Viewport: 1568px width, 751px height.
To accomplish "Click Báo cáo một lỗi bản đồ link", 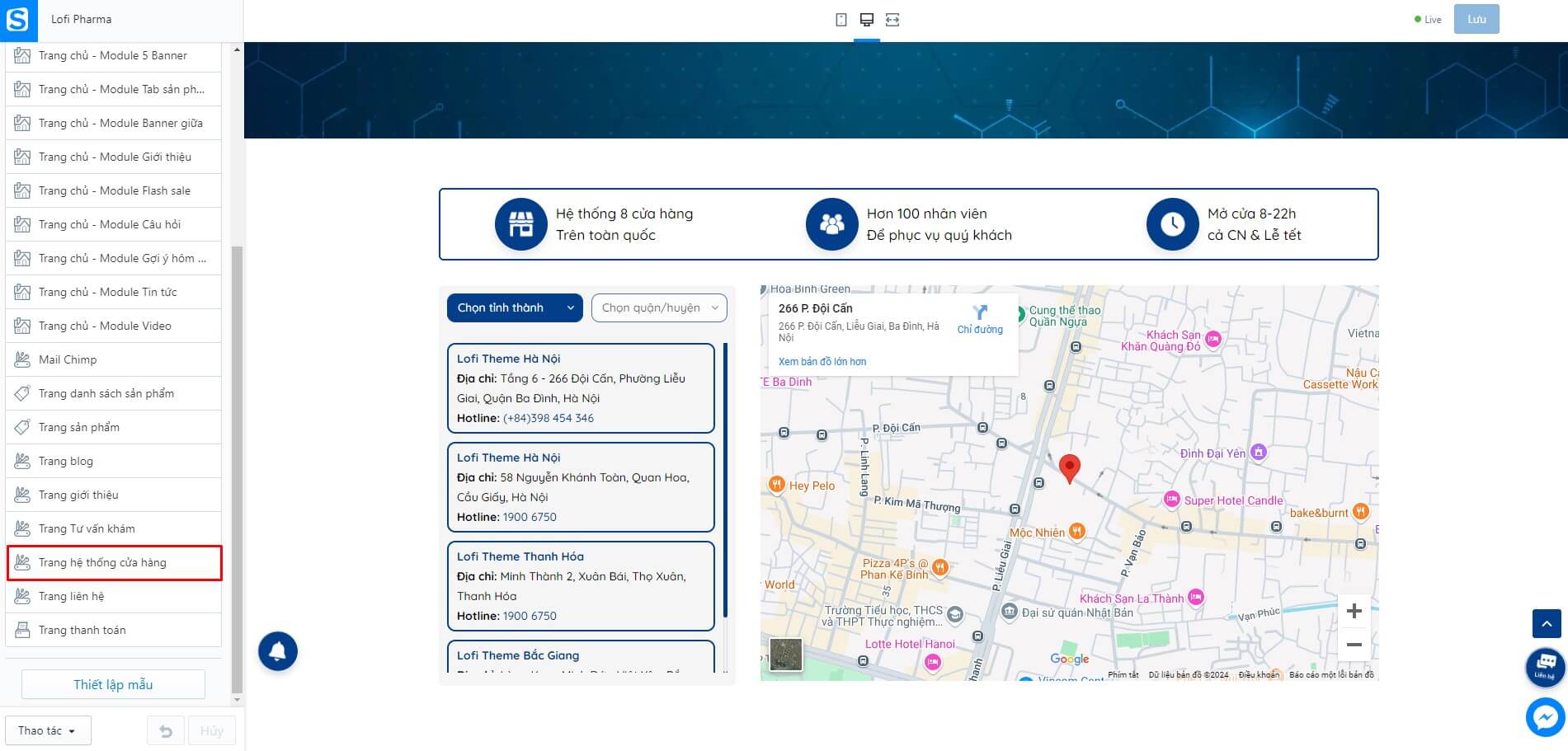I will click(x=1331, y=674).
